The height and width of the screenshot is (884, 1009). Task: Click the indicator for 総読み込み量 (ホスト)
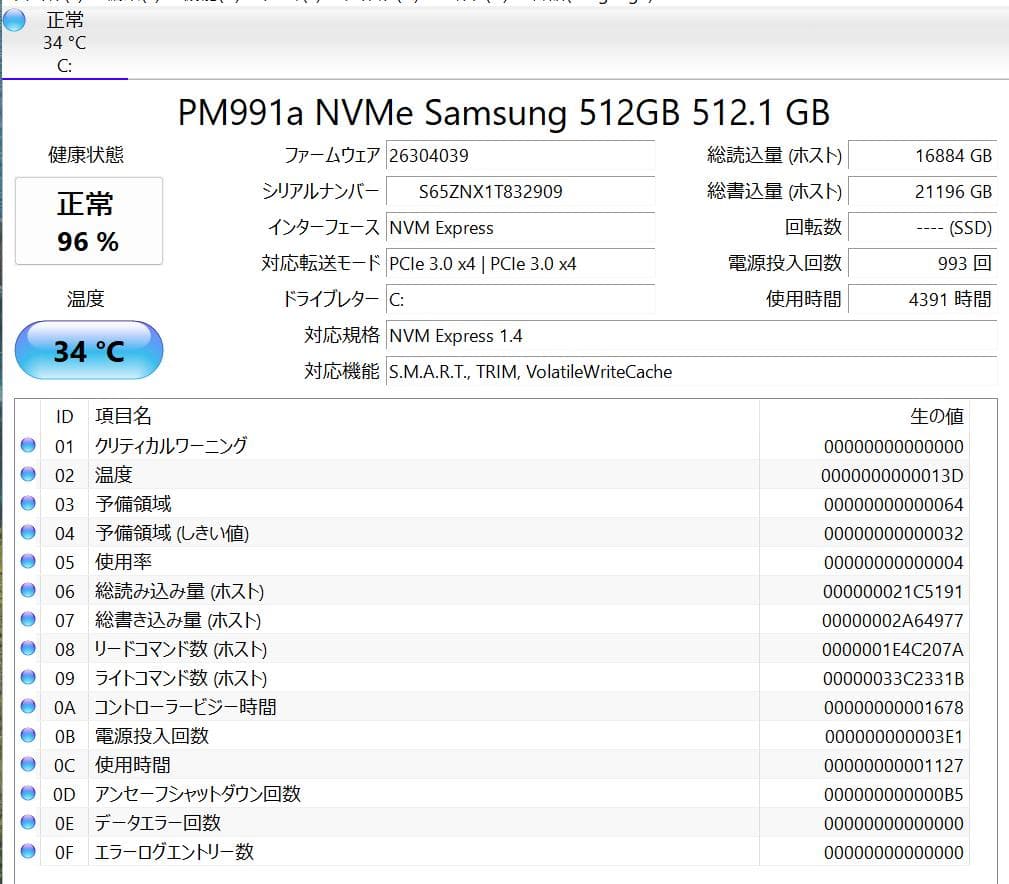tap(27, 590)
